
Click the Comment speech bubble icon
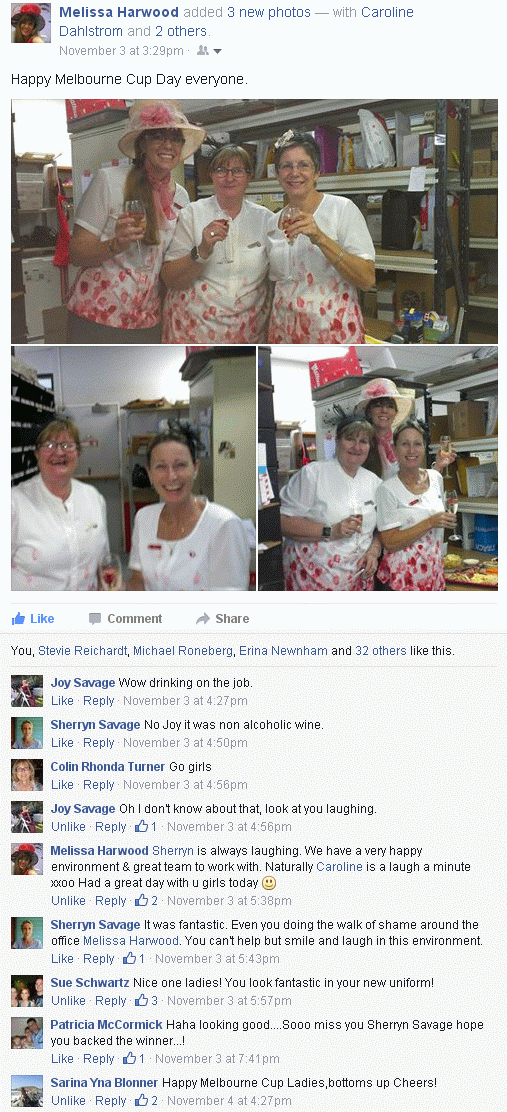point(95,618)
